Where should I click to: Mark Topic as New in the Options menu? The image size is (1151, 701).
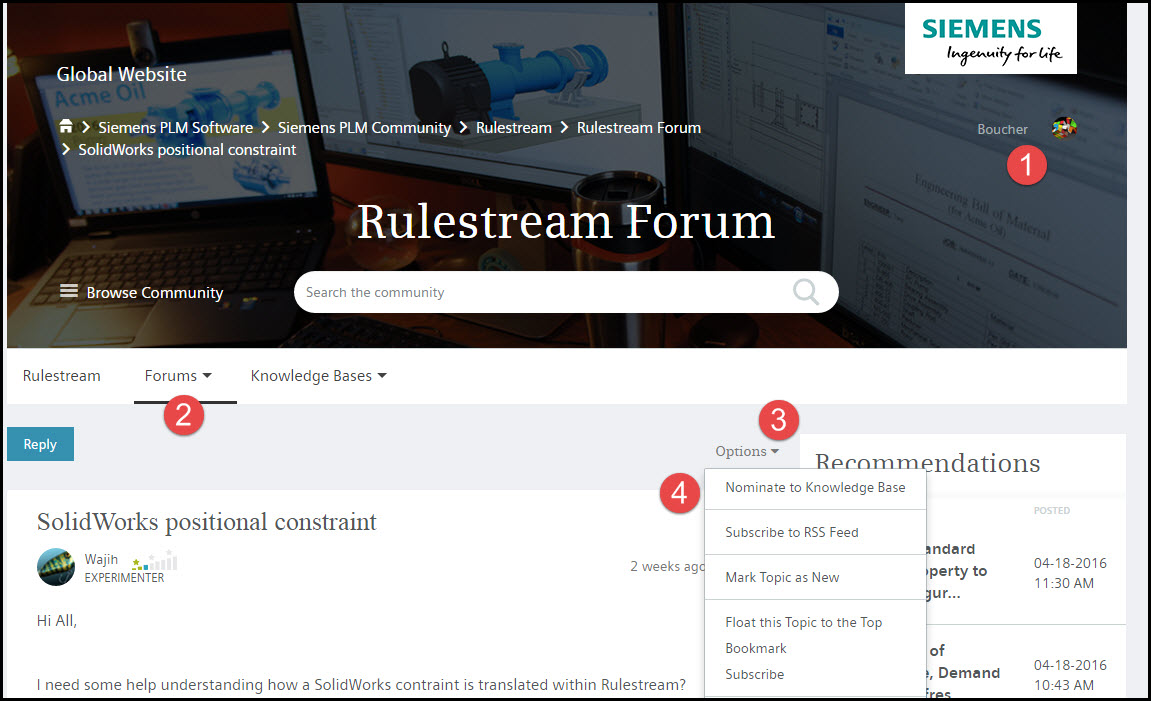click(782, 577)
